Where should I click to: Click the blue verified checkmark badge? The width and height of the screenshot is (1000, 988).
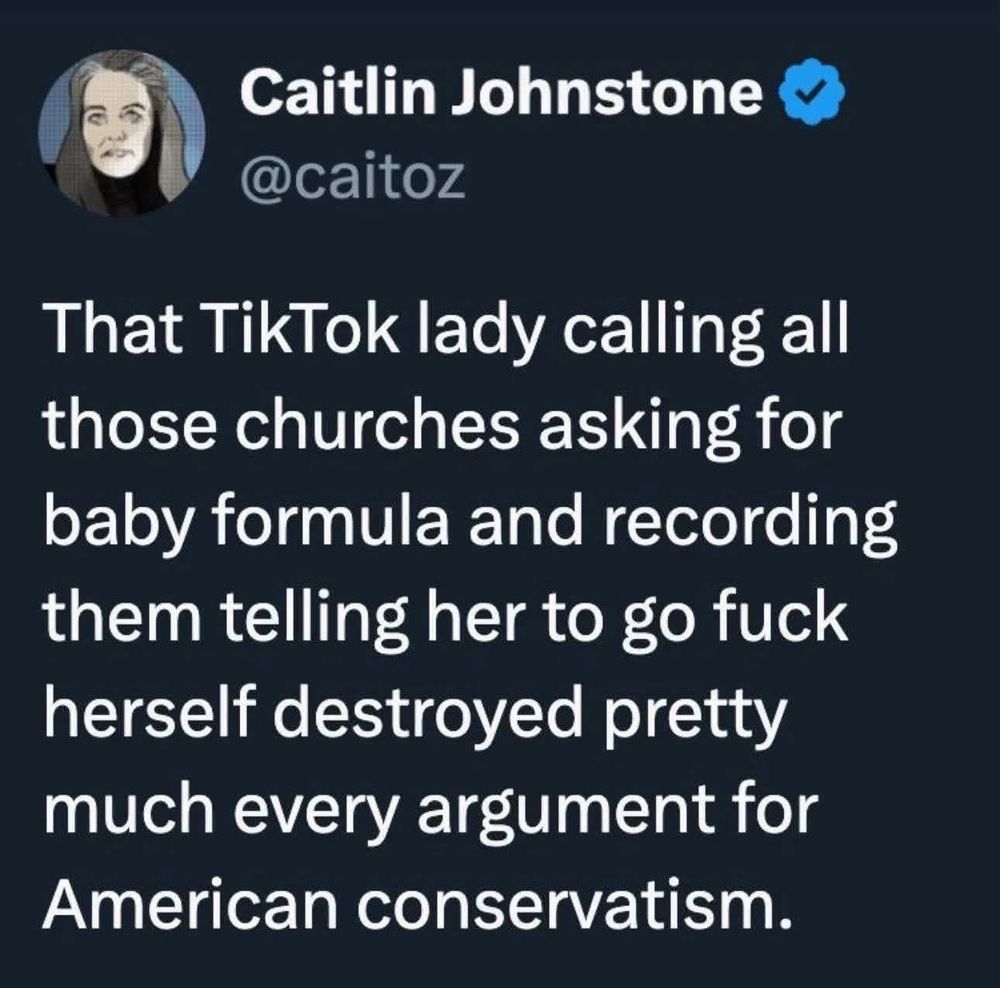(811, 93)
